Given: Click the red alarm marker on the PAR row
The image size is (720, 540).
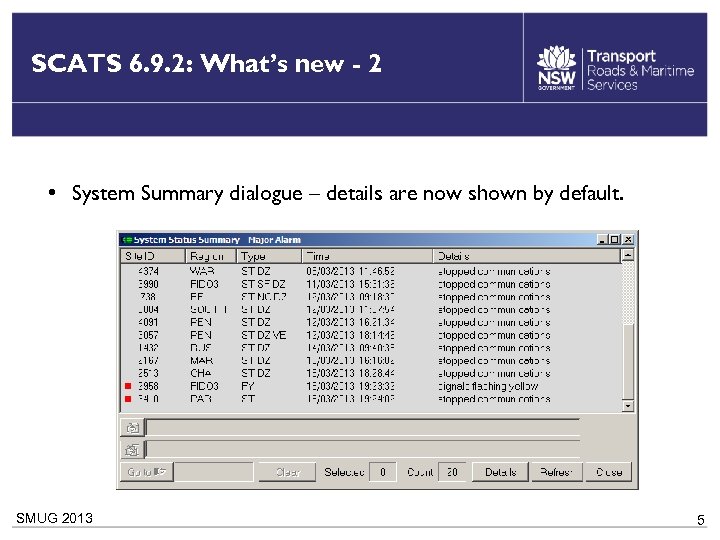Looking at the screenshot, I should coord(128,399).
